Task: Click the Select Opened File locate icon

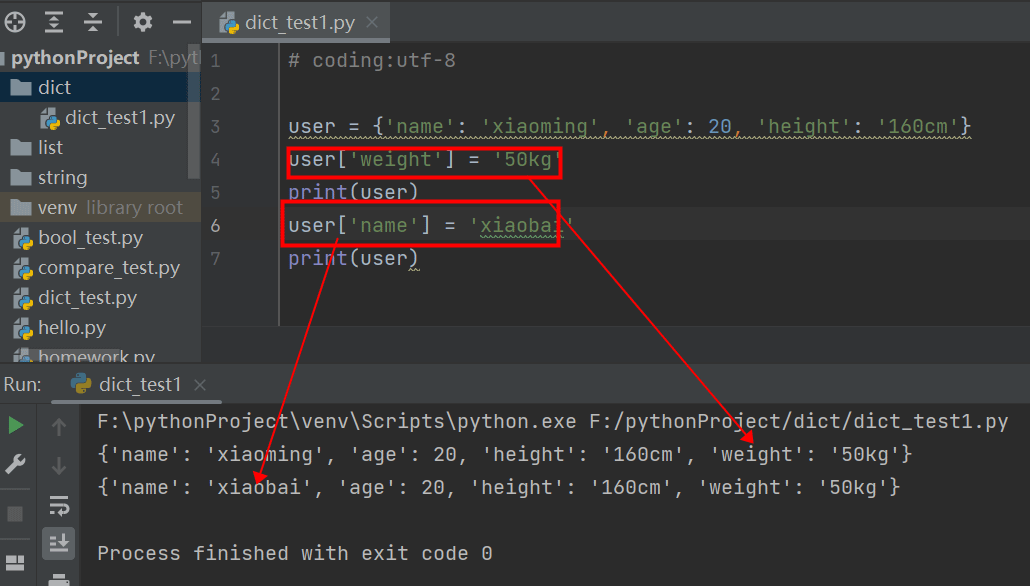Action: tap(15, 22)
